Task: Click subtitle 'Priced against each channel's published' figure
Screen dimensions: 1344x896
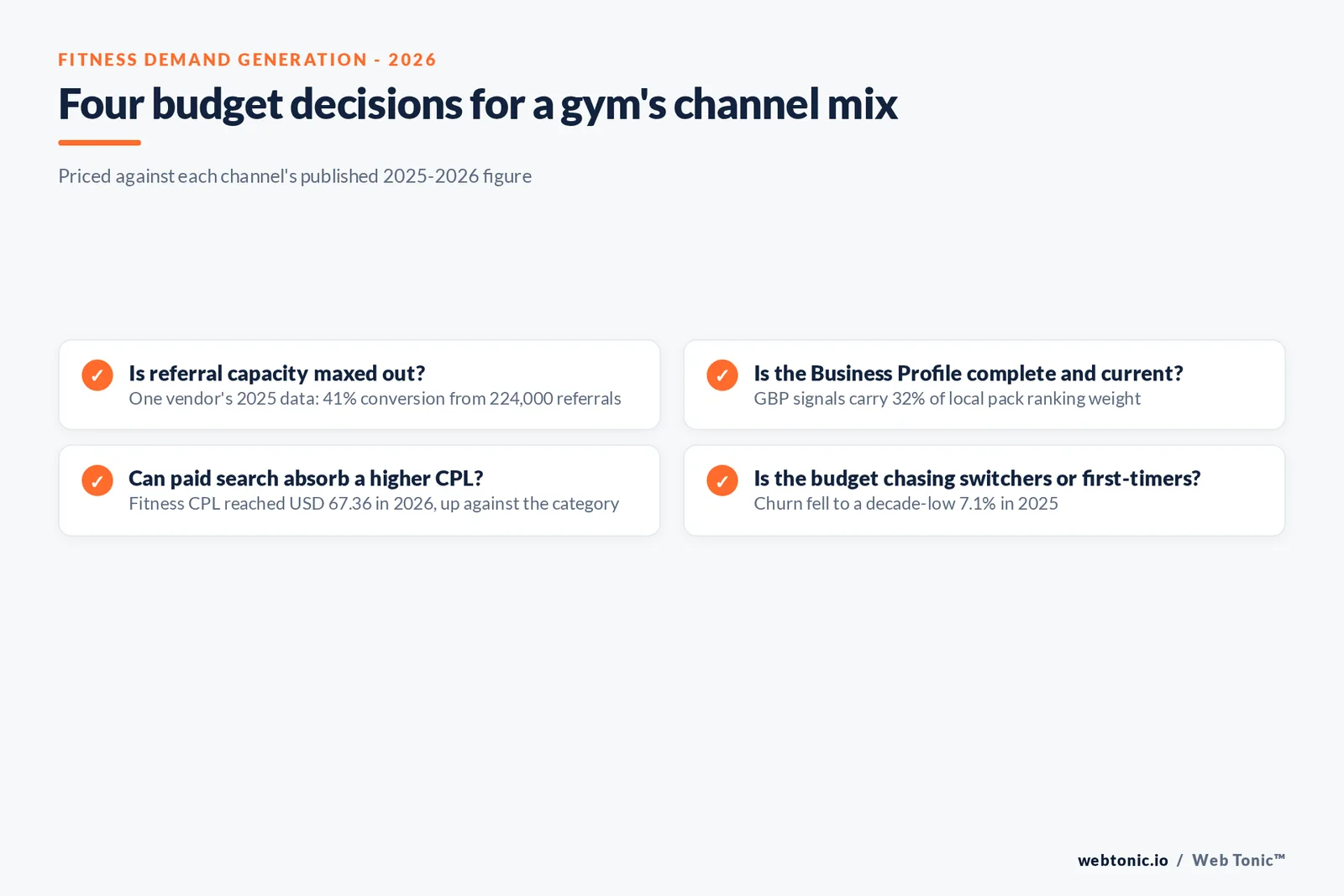Action: point(295,176)
